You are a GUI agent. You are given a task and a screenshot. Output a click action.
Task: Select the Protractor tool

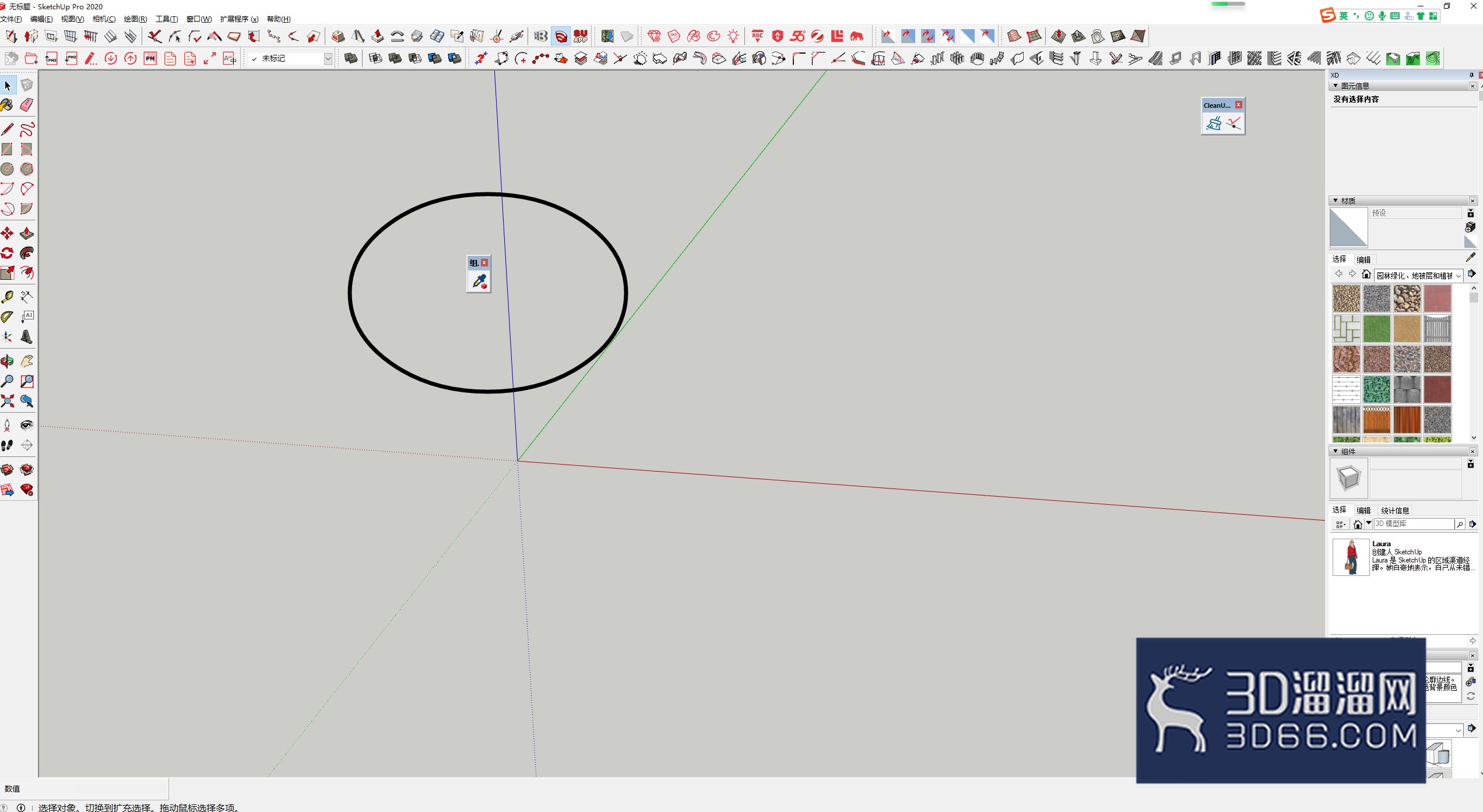tap(8, 317)
